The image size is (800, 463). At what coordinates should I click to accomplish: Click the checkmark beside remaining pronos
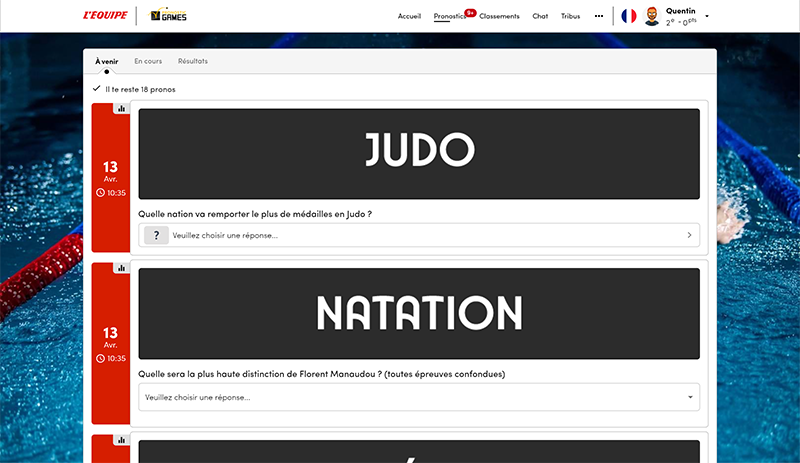point(96,88)
